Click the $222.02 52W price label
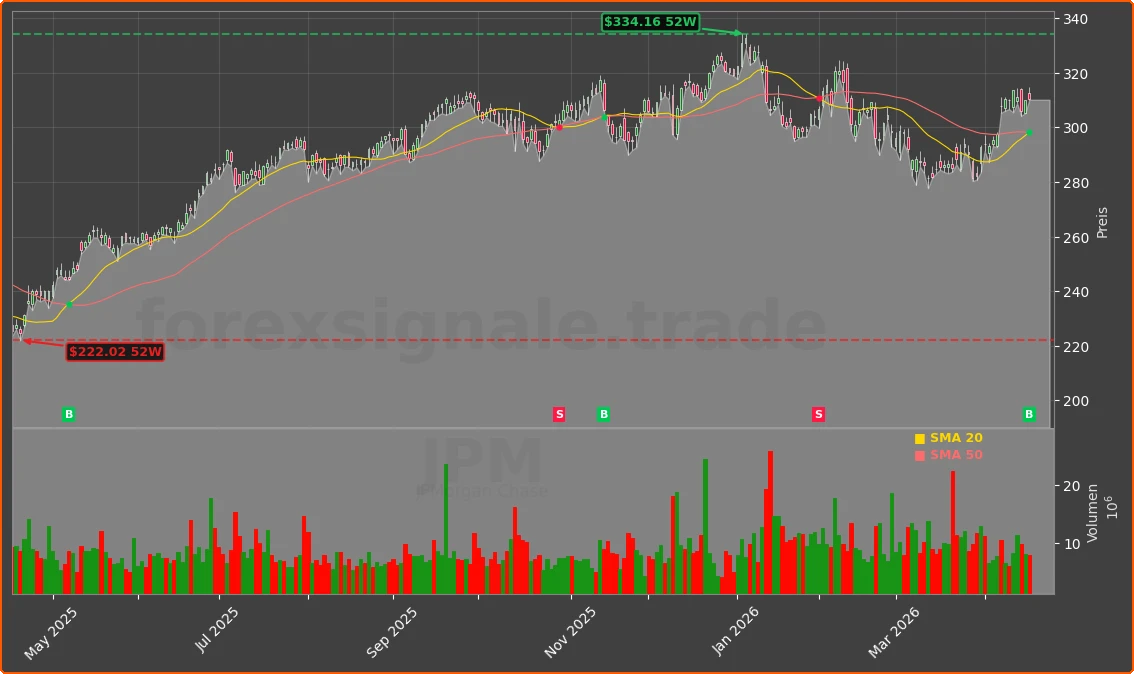Viewport: 1134px width, 674px height. click(x=115, y=351)
